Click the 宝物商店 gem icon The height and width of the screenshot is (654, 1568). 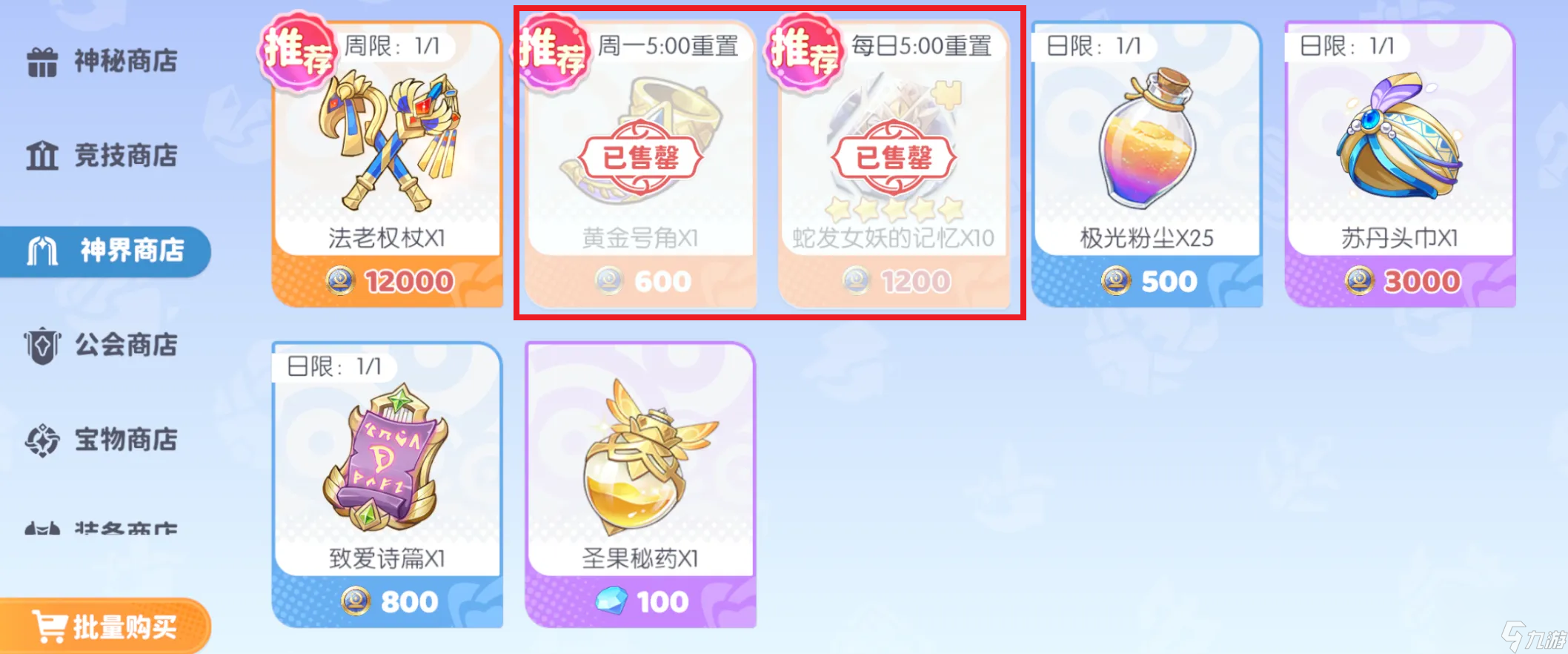42,440
